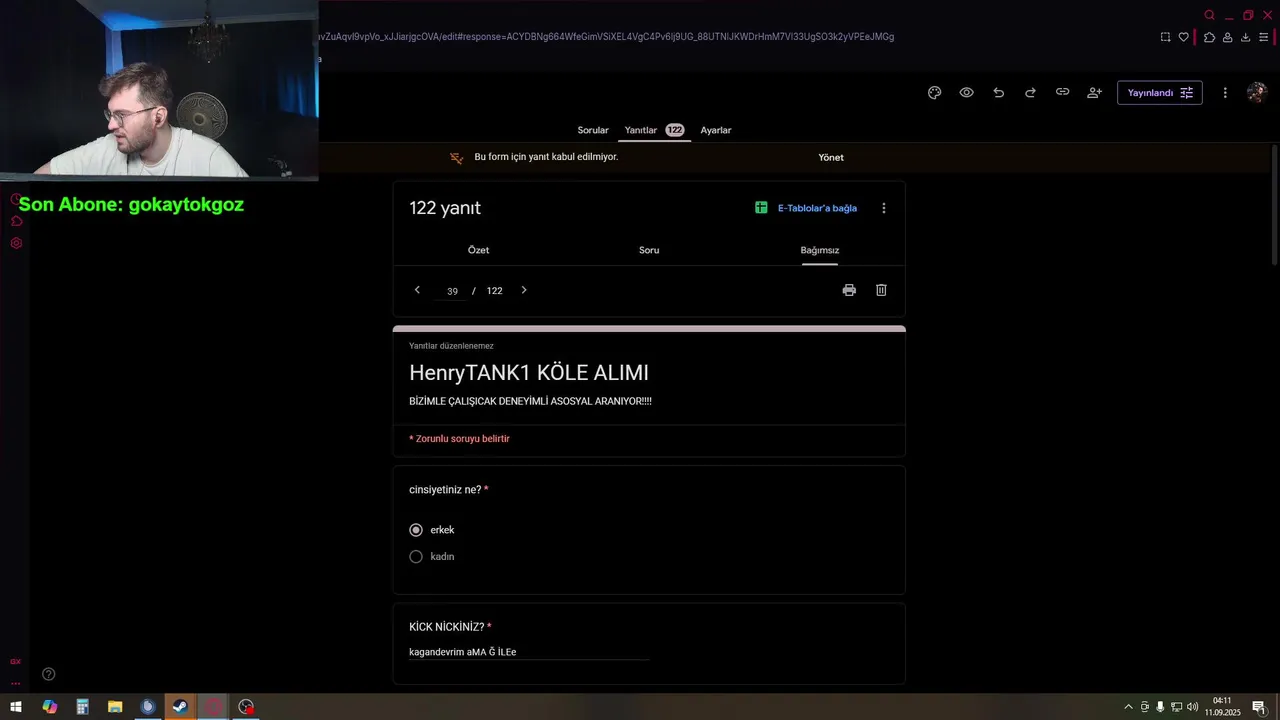Click the undo arrow icon
This screenshot has width=1280, height=720.
point(998,93)
